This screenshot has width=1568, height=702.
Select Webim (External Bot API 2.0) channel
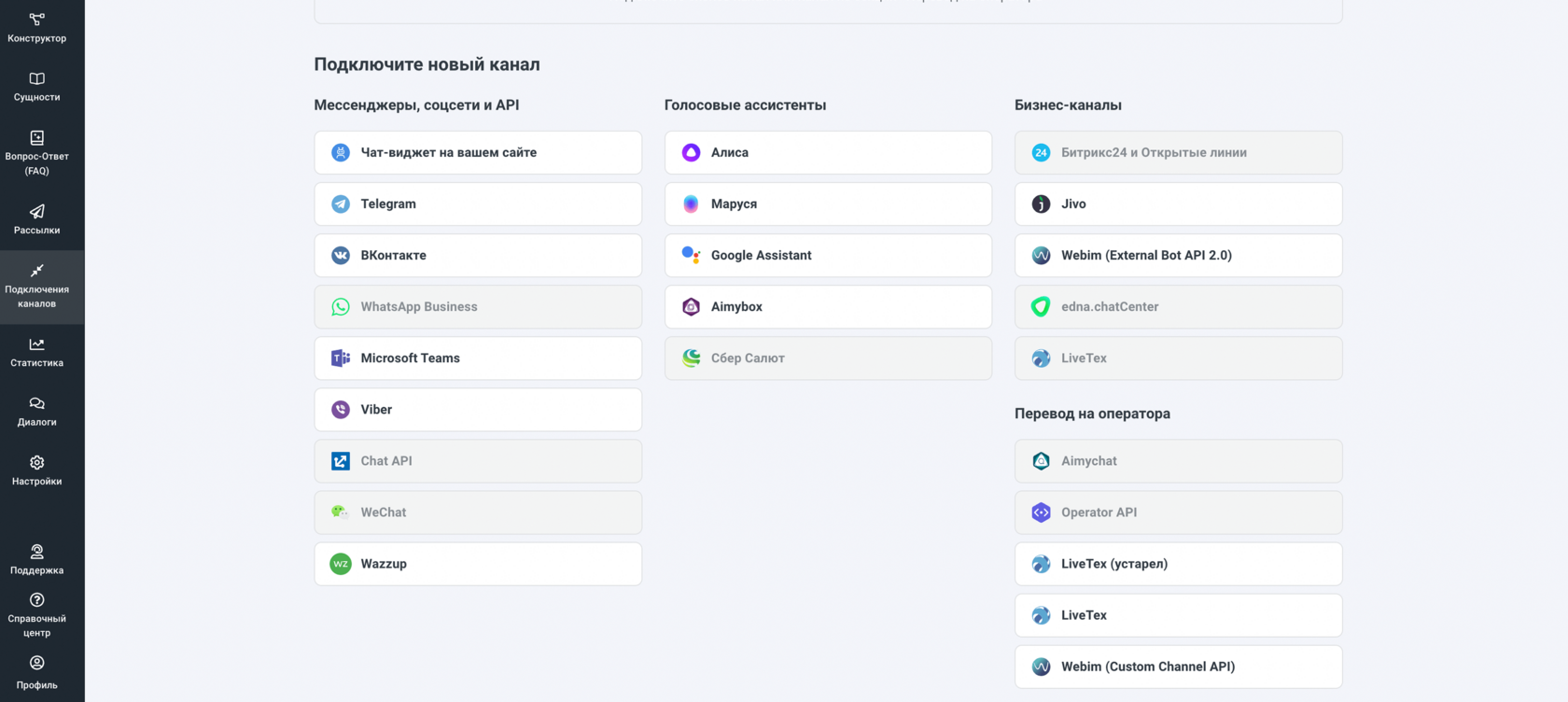[x=1178, y=255]
